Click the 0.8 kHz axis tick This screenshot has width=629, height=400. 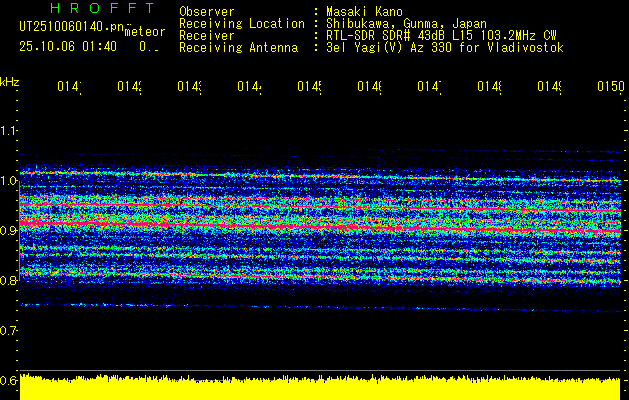click(10, 280)
